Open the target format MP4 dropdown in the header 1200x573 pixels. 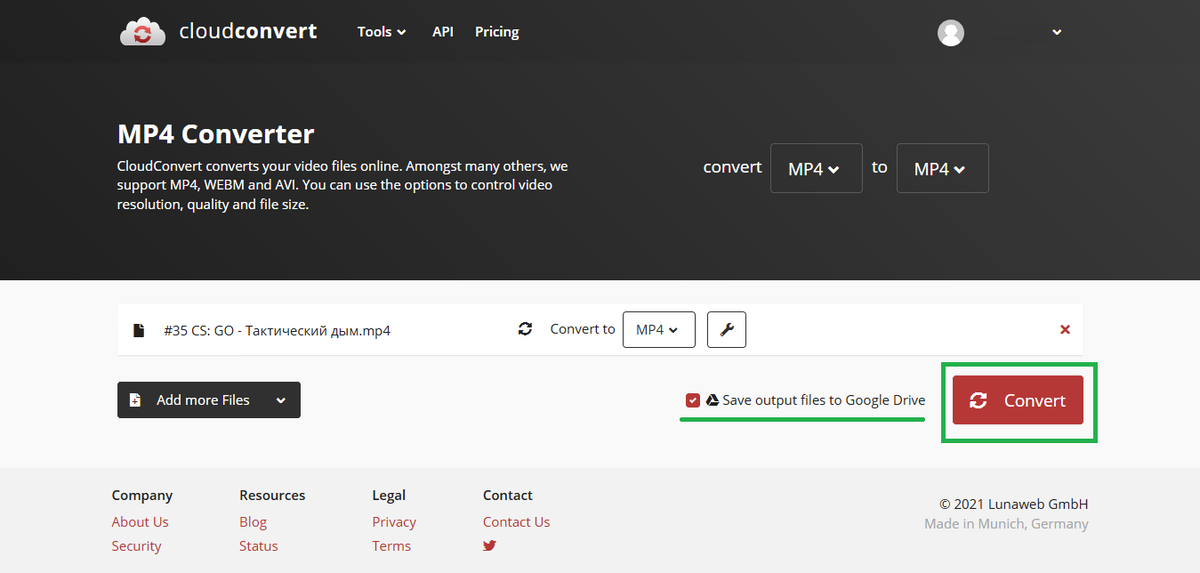pos(942,168)
